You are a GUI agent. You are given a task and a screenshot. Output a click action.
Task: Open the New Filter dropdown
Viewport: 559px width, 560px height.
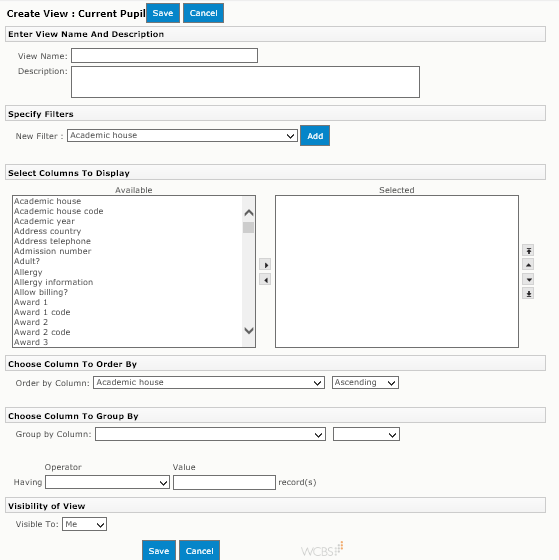pos(182,136)
